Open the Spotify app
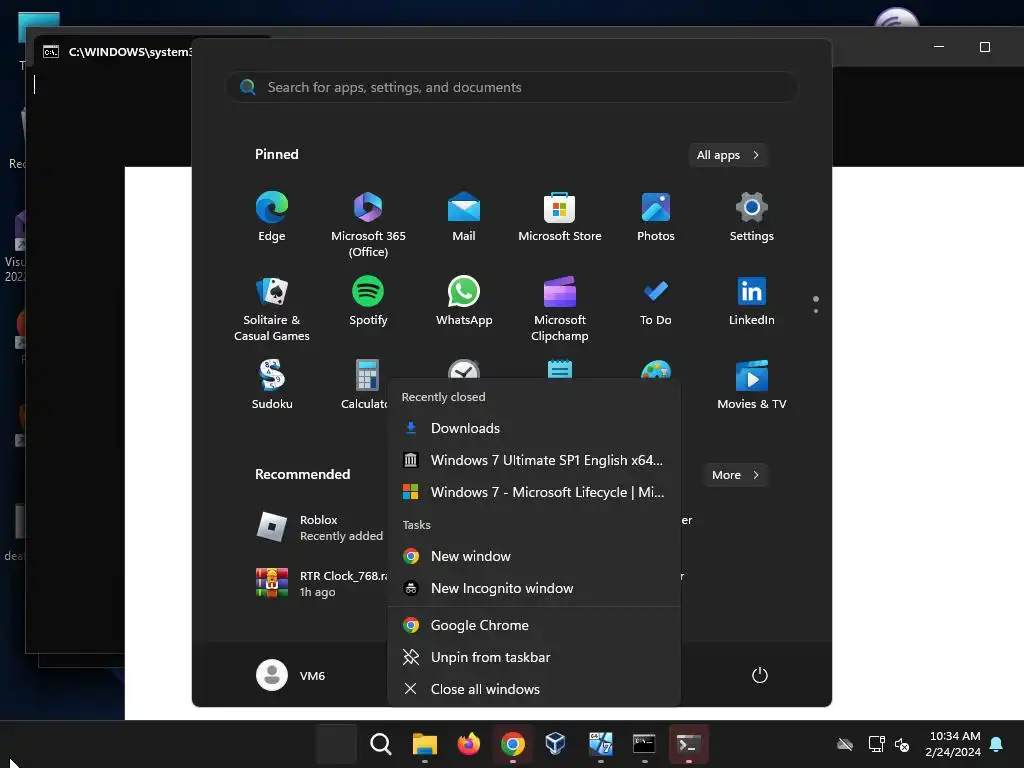1024x768 pixels. click(368, 301)
